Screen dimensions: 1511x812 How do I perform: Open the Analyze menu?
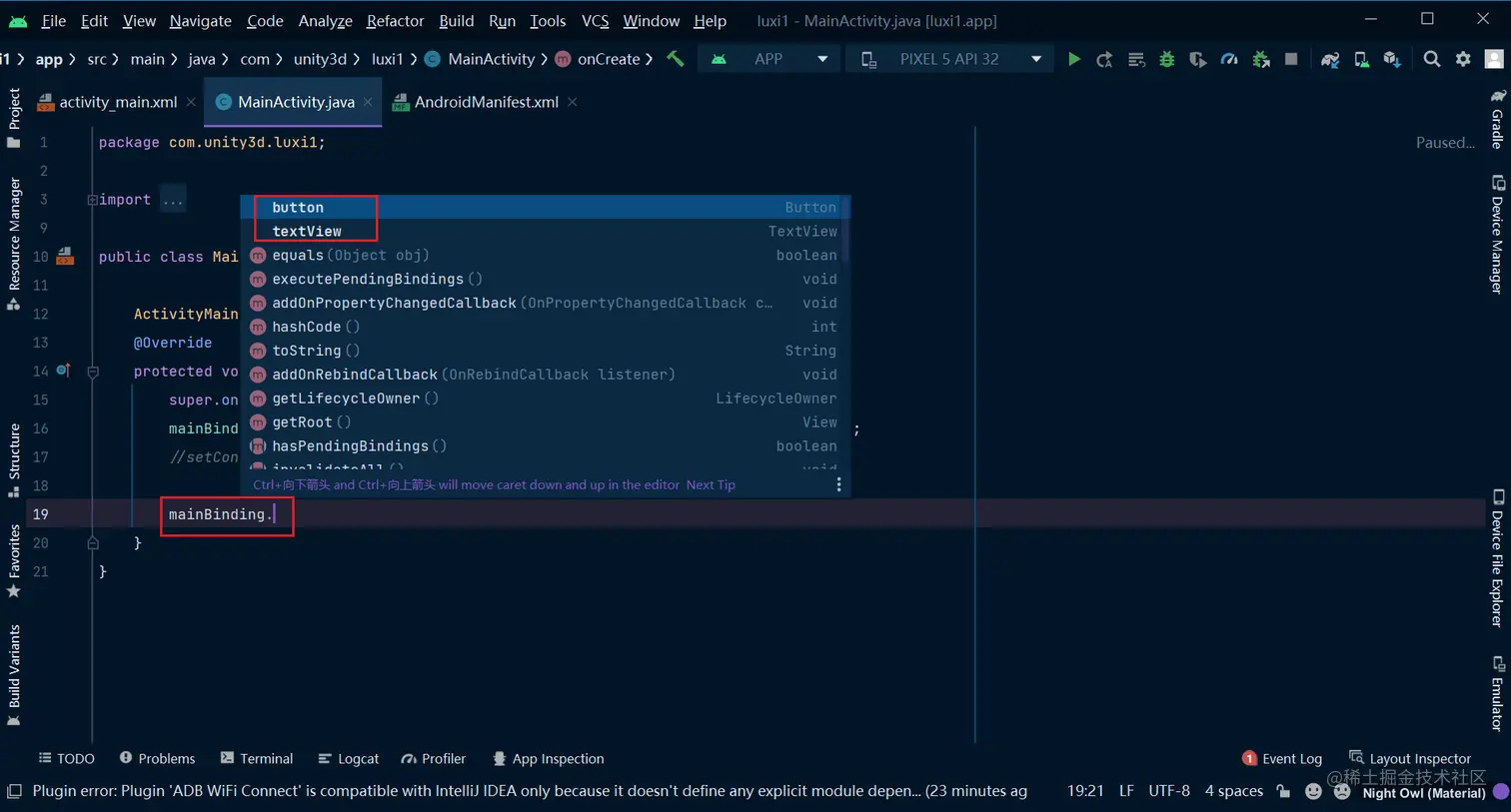pos(326,20)
